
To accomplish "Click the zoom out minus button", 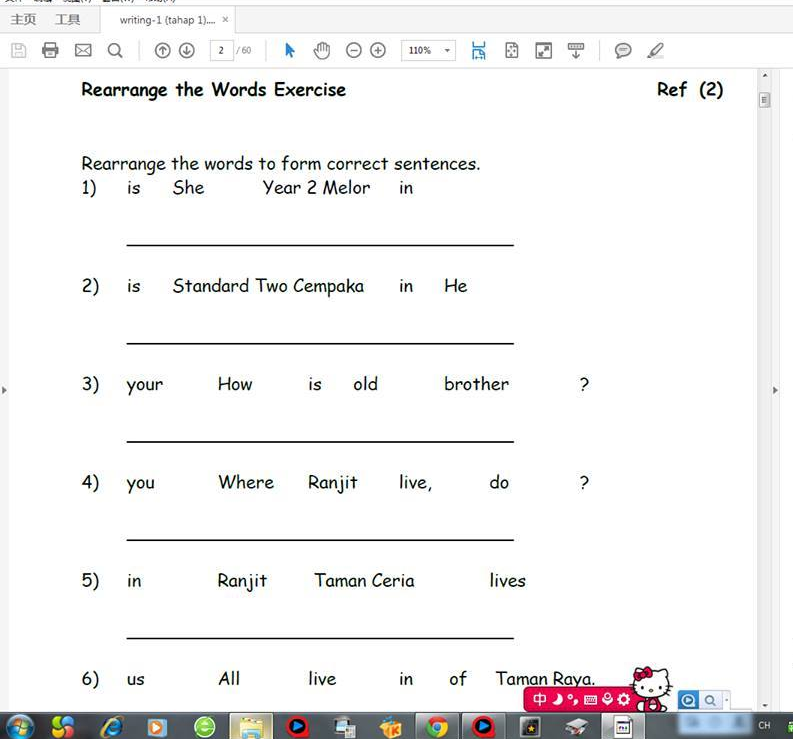I will click(x=354, y=50).
